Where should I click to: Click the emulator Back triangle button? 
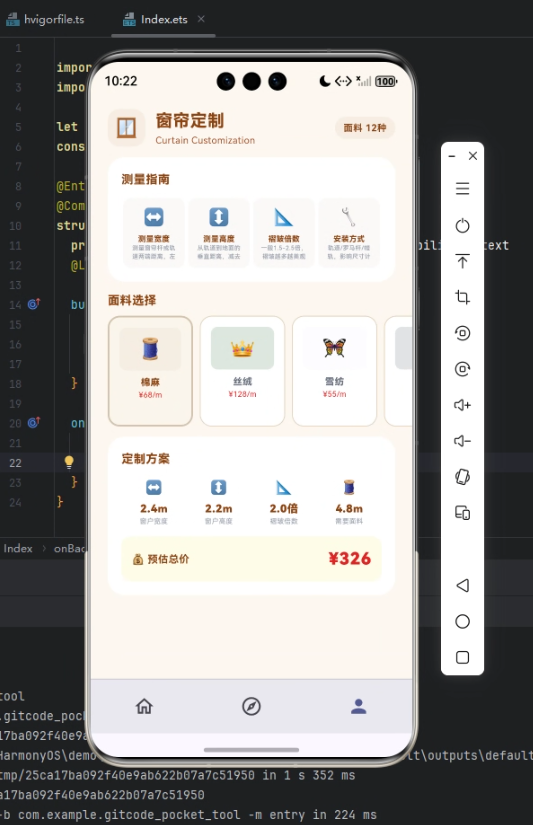[462, 585]
